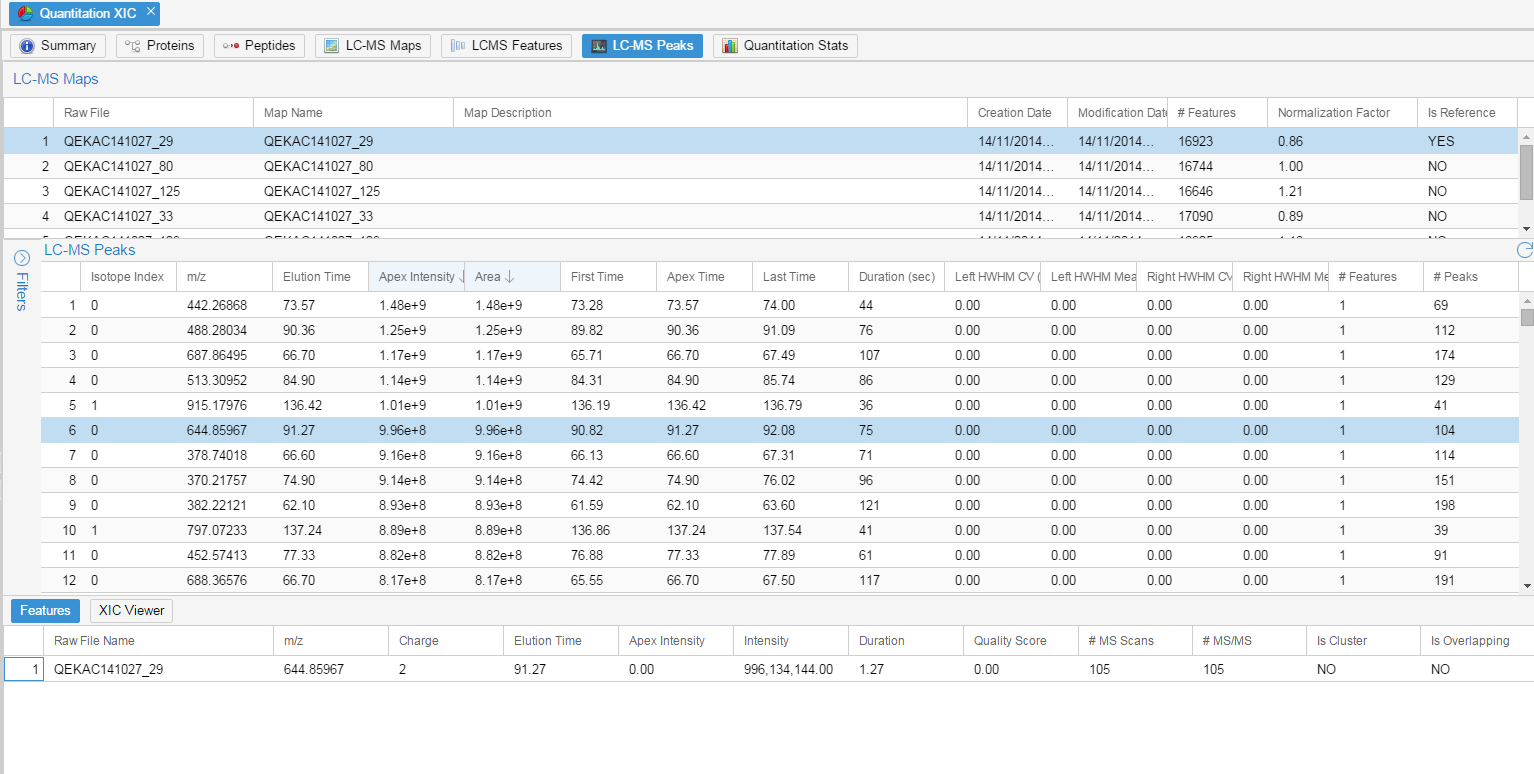This screenshot has height=774, width=1534.
Task: Switch to the XIC Viewer tab
Action: [131, 611]
